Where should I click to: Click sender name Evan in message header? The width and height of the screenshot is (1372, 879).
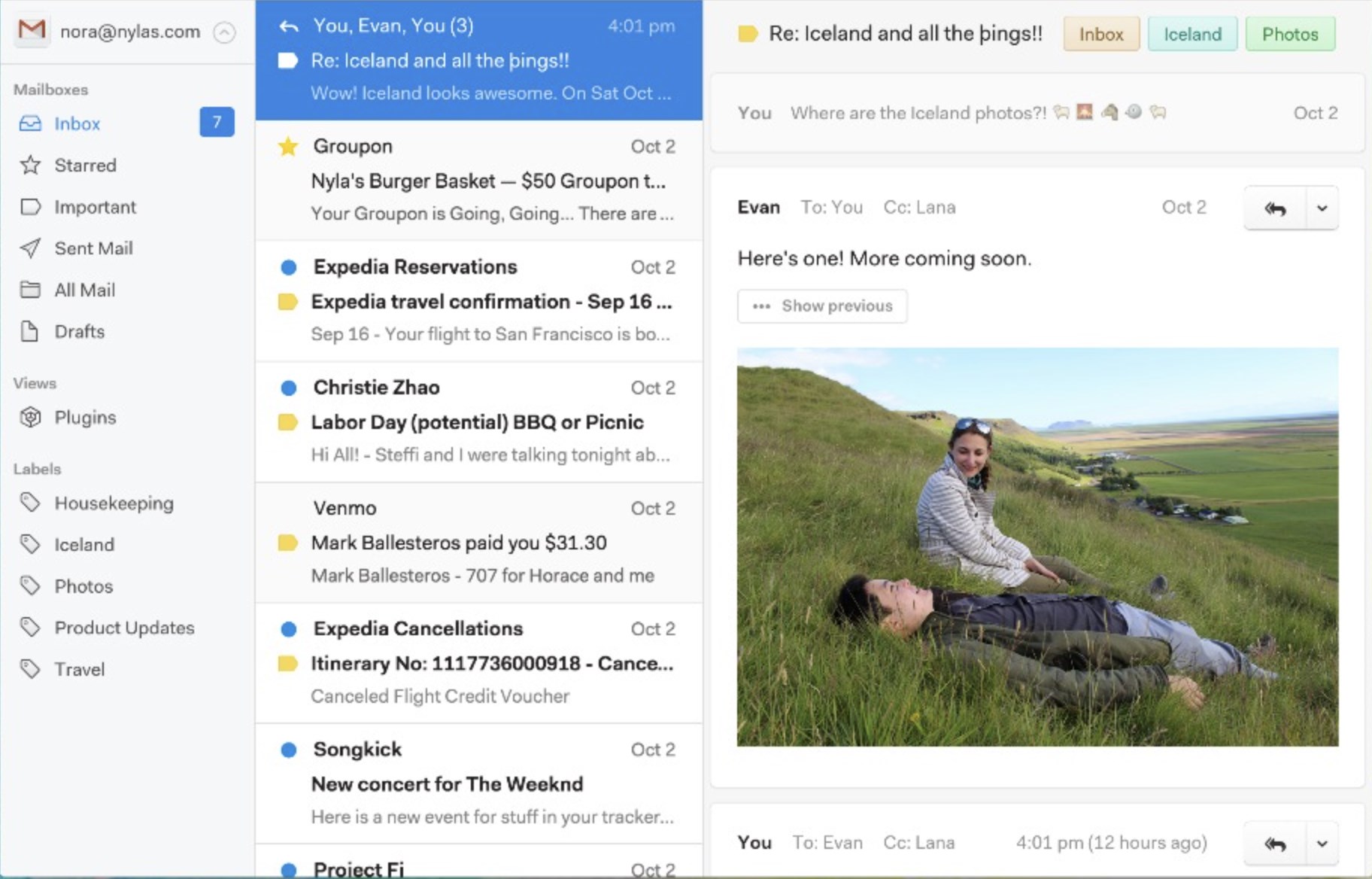pos(758,207)
